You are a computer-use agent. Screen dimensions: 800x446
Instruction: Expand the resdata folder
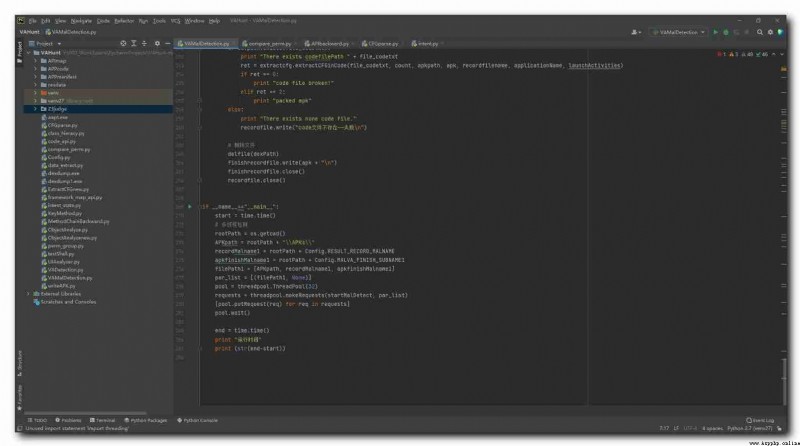36,85
